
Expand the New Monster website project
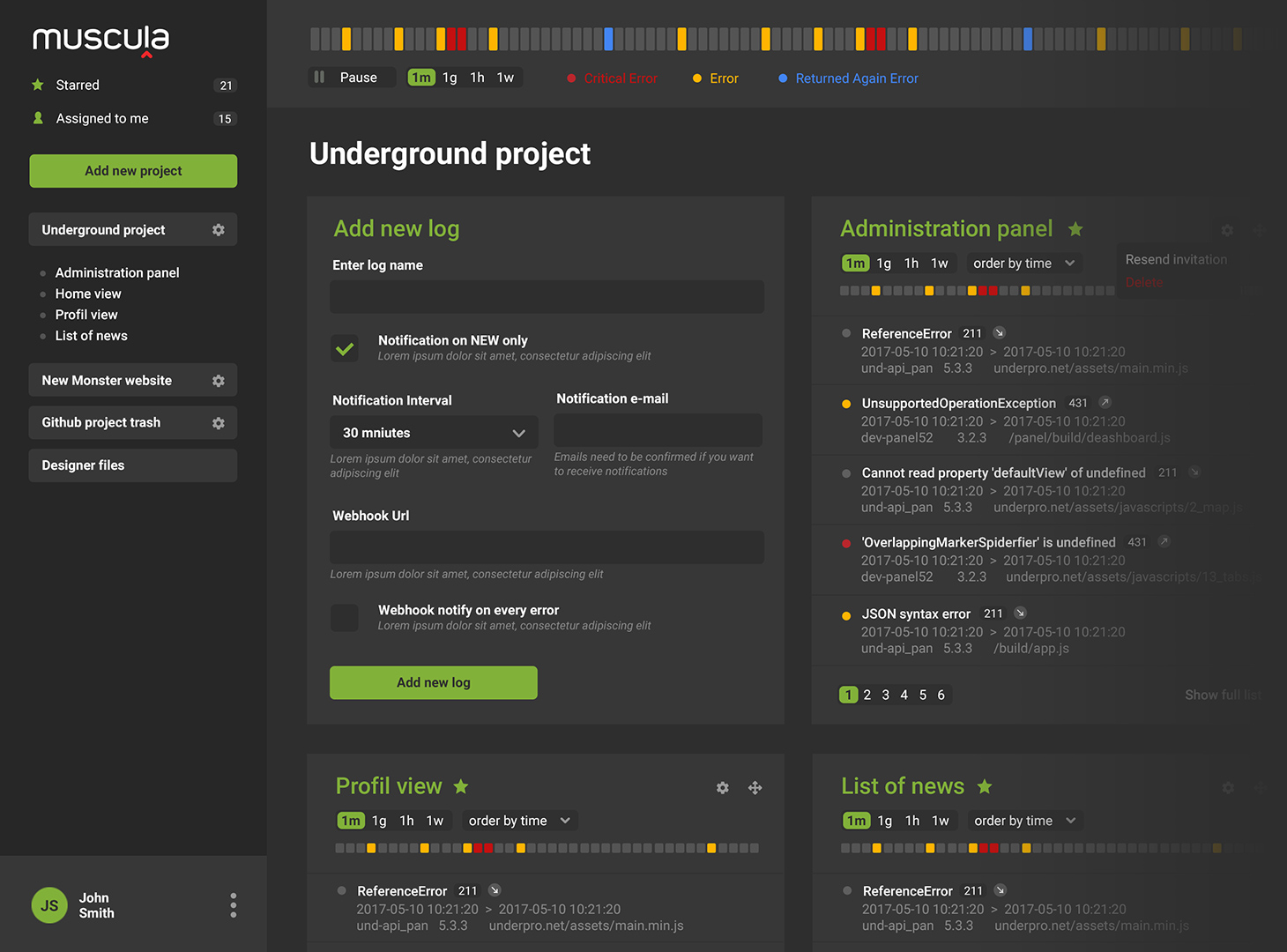pyautogui.click(x=133, y=381)
